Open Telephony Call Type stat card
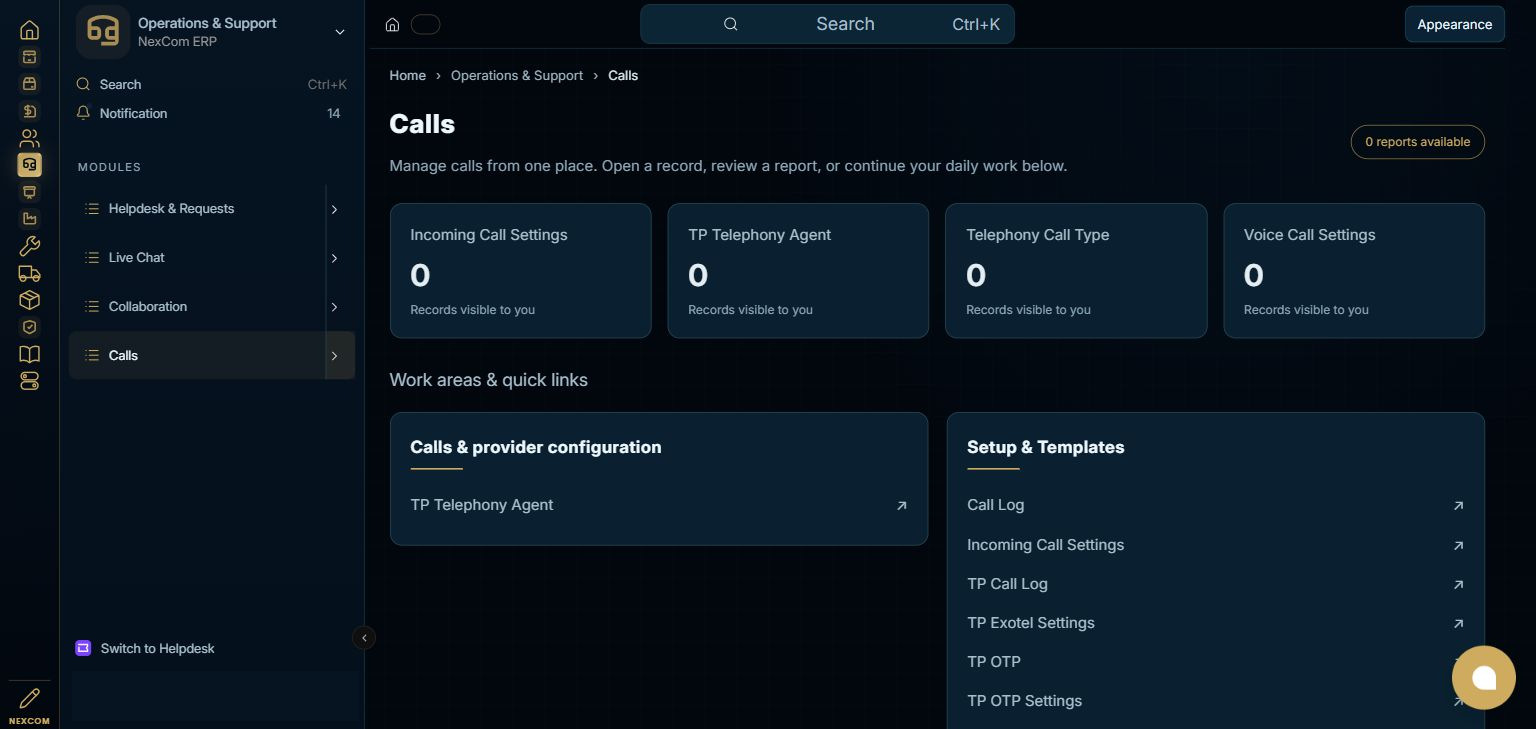1536x729 pixels. pyautogui.click(x=1076, y=271)
